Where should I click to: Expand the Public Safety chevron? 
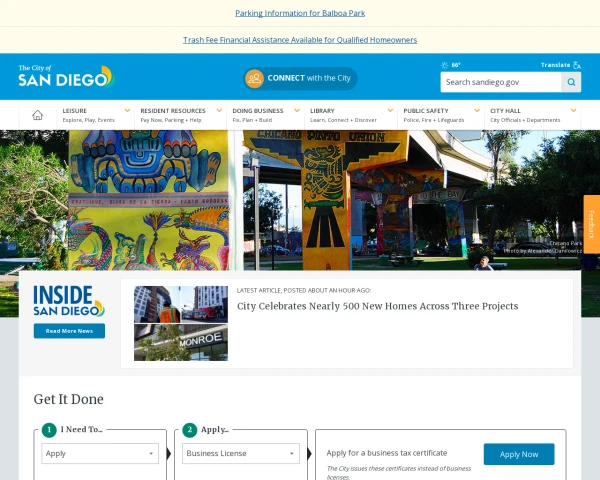coord(477,111)
